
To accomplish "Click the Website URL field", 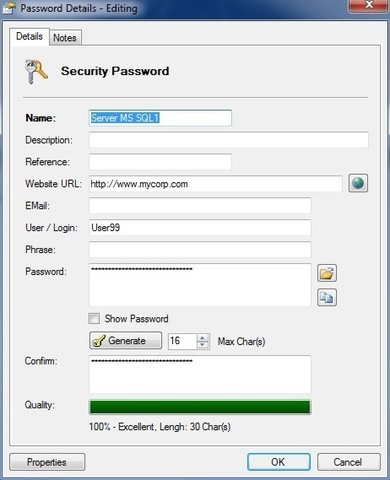I will [216, 184].
